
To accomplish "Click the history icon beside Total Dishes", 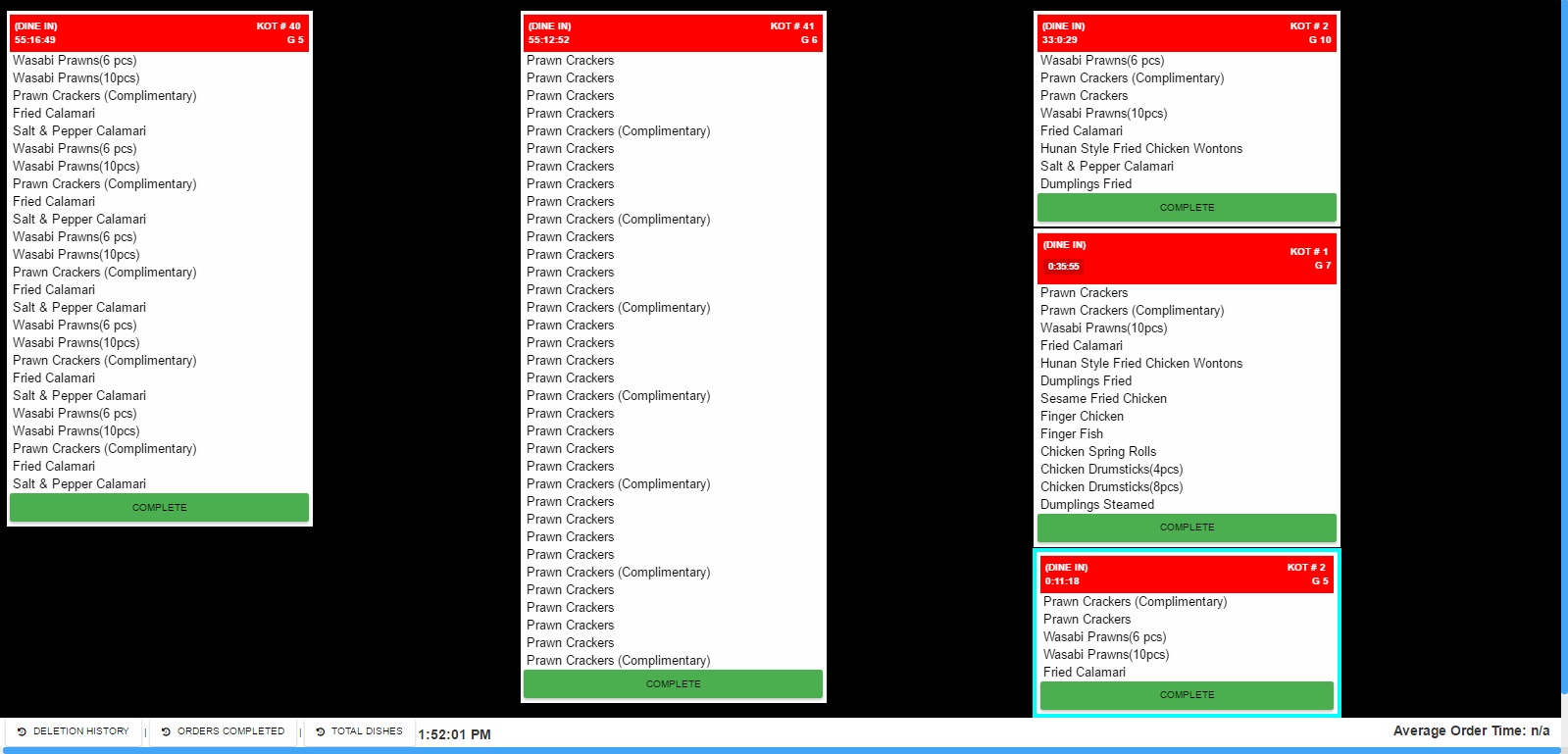I will 320,731.
